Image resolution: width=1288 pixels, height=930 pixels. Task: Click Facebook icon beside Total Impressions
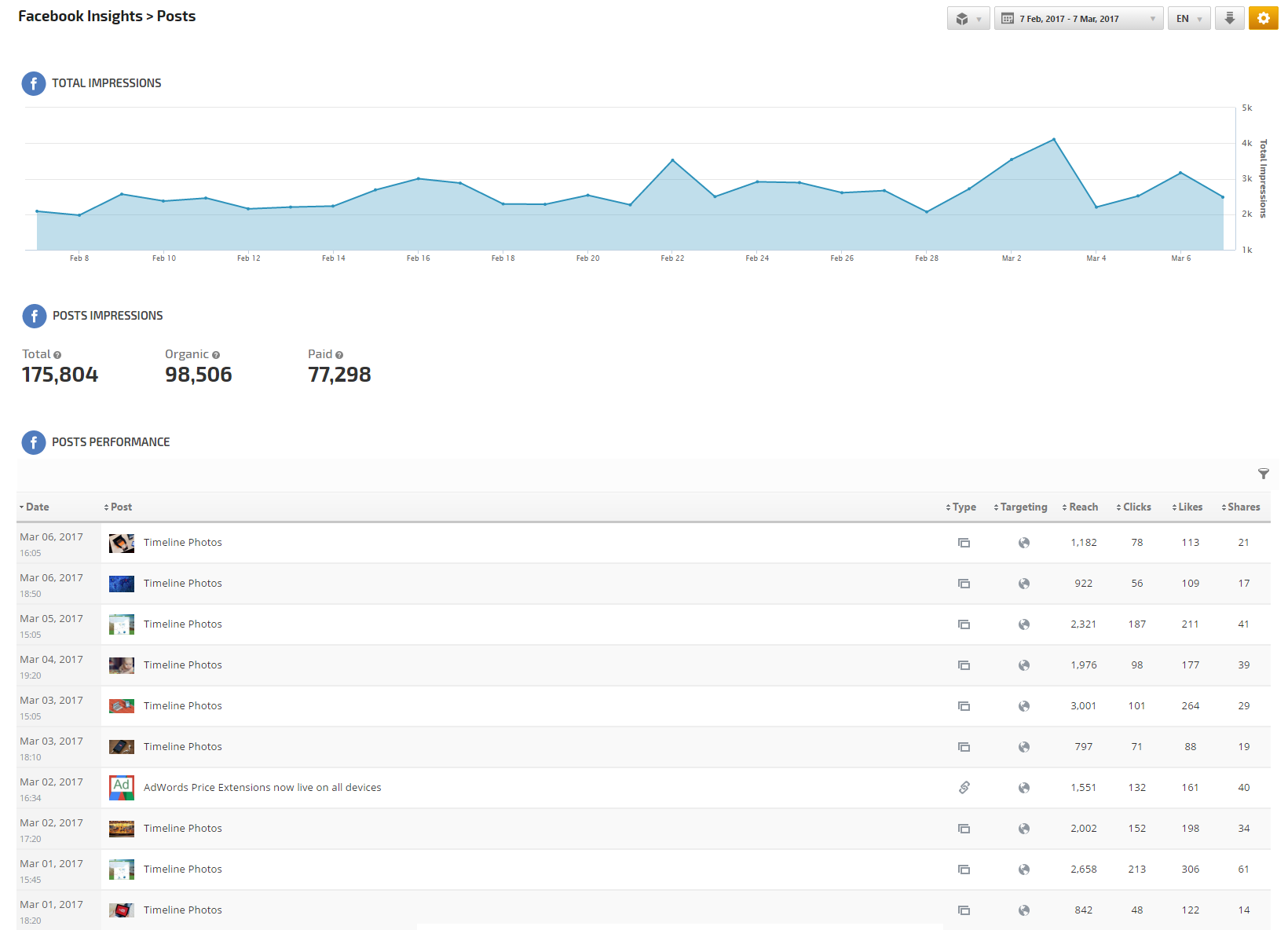coord(34,83)
